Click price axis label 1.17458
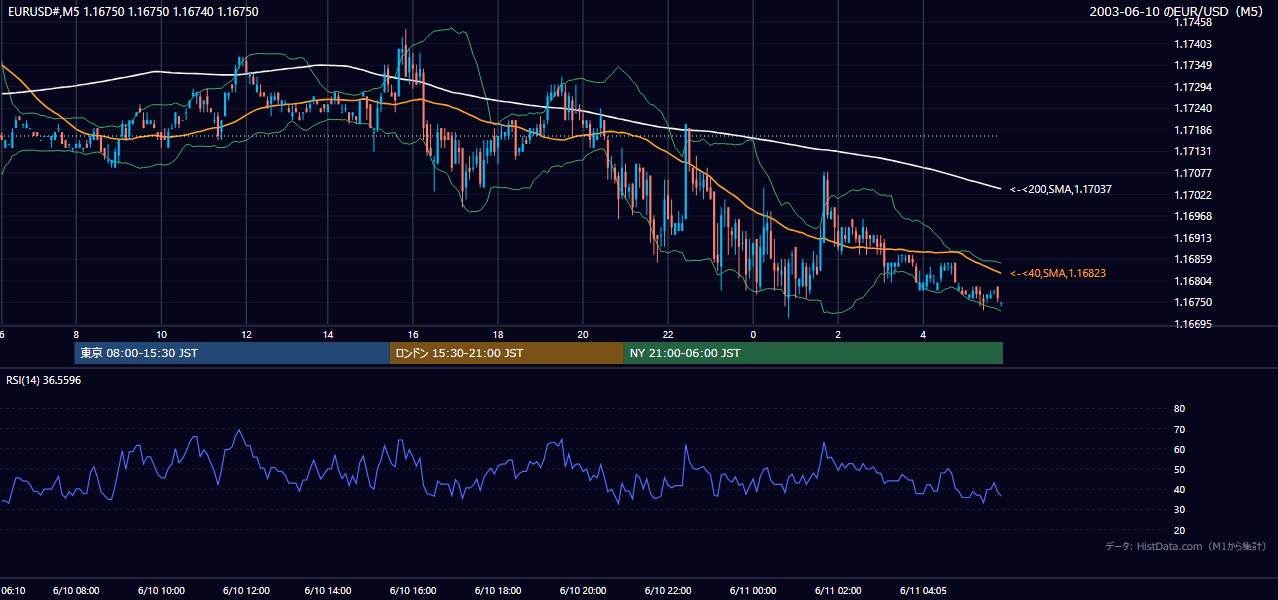The image size is (1278, 600). pyautogui.click(x=1193, y=22)
